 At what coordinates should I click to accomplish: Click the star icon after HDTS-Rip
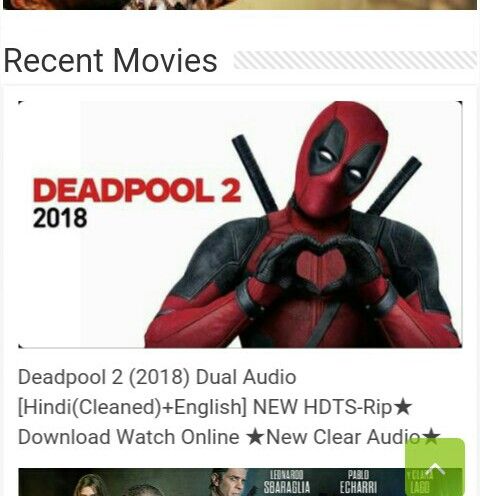click(x=403, y=407)
